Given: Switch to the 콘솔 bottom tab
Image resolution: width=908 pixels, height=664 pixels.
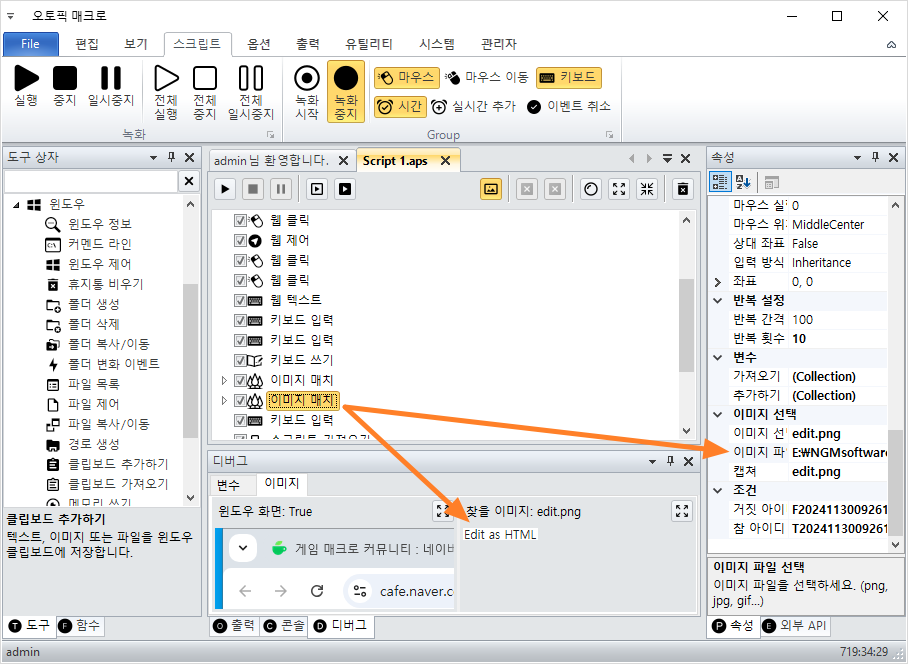Looking at the screenshot, I should [x=284, y=626].
